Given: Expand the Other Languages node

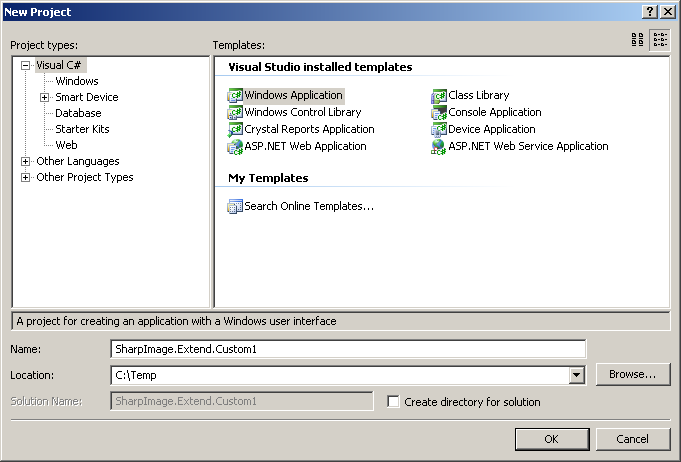Looking at the screenshot, I should click(26, 161).
